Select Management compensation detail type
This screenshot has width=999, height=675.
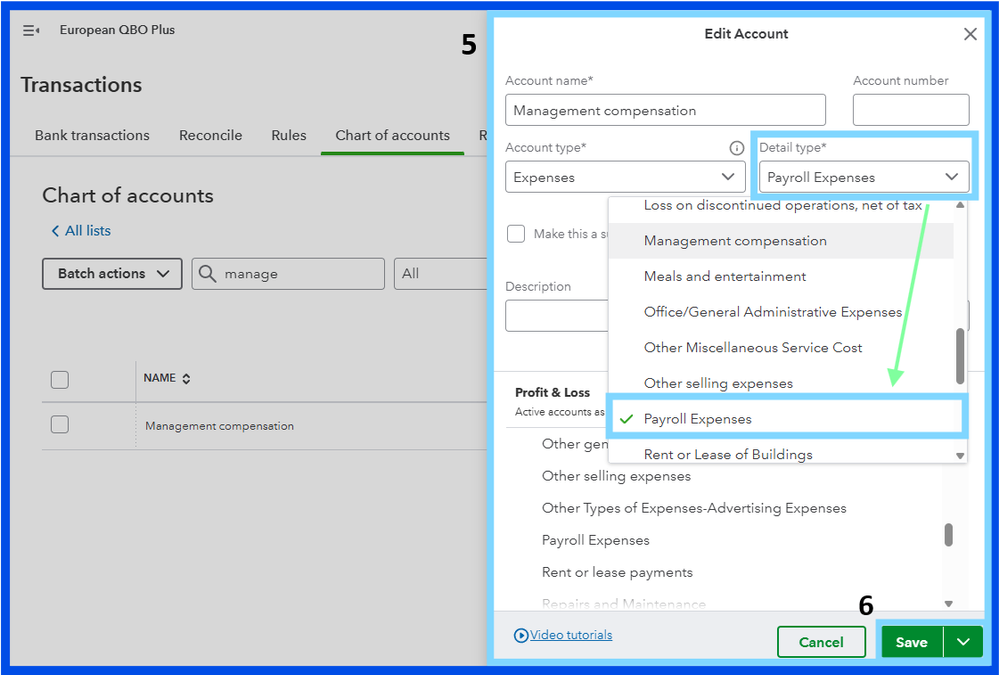781,241
